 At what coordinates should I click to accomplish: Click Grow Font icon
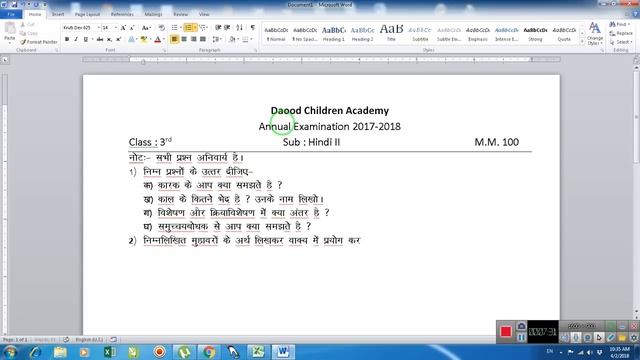click(x=123, y=28)
